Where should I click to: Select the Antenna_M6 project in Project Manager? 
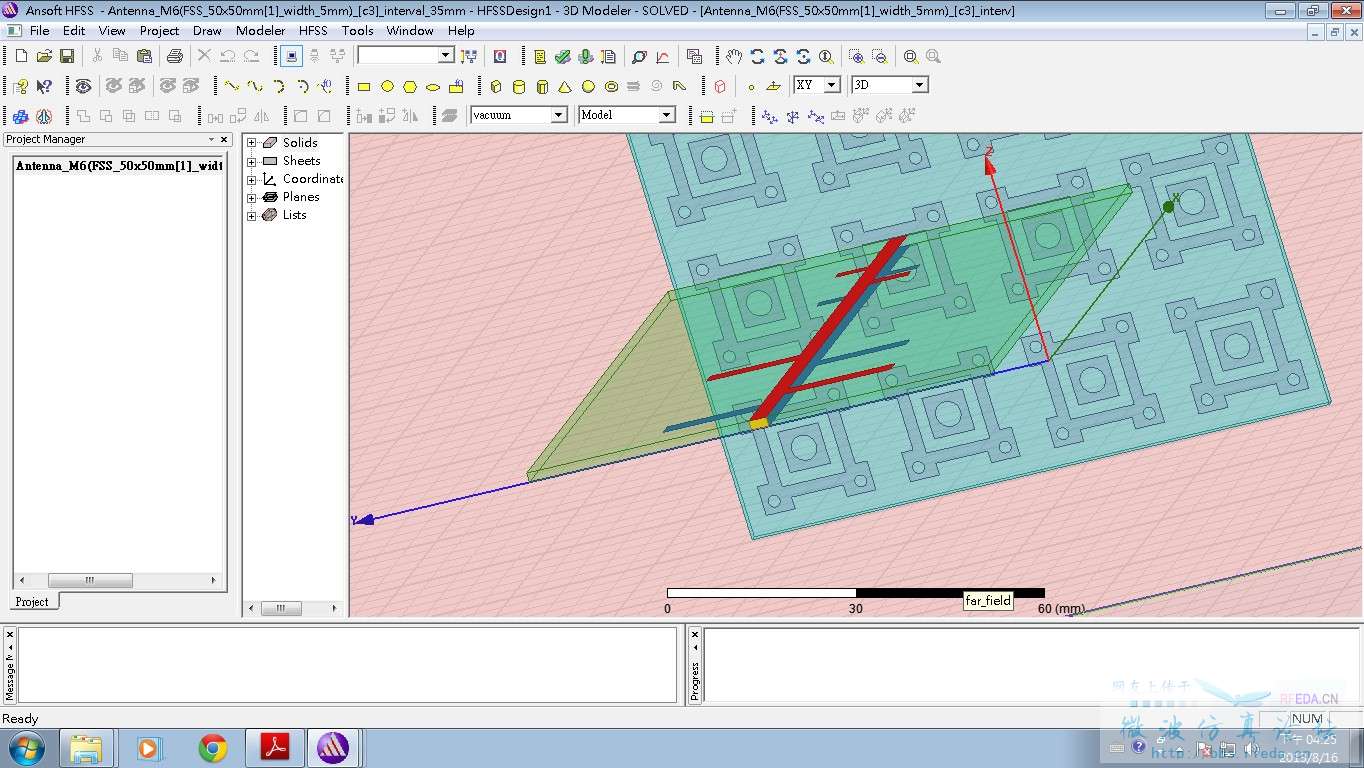119,165
